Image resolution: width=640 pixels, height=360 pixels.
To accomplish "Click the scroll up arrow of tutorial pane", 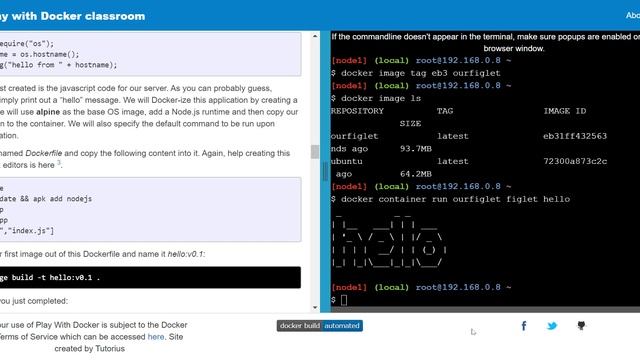I will 315,36.
